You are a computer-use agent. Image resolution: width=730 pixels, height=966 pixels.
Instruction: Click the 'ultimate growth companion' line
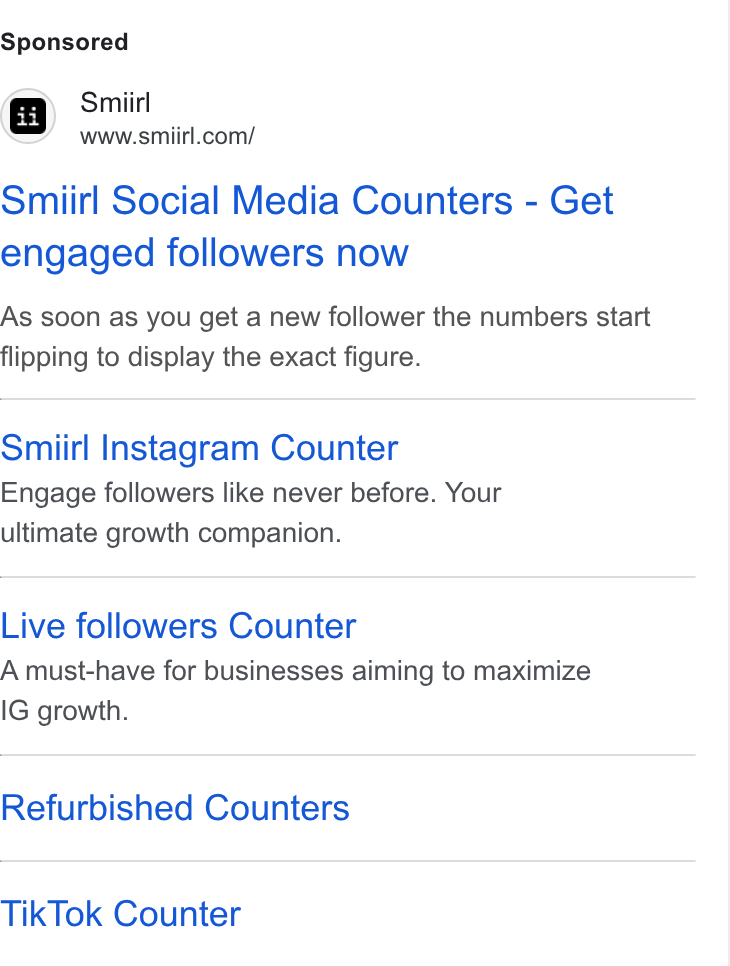pyautogui.click(x=171, y=534)
